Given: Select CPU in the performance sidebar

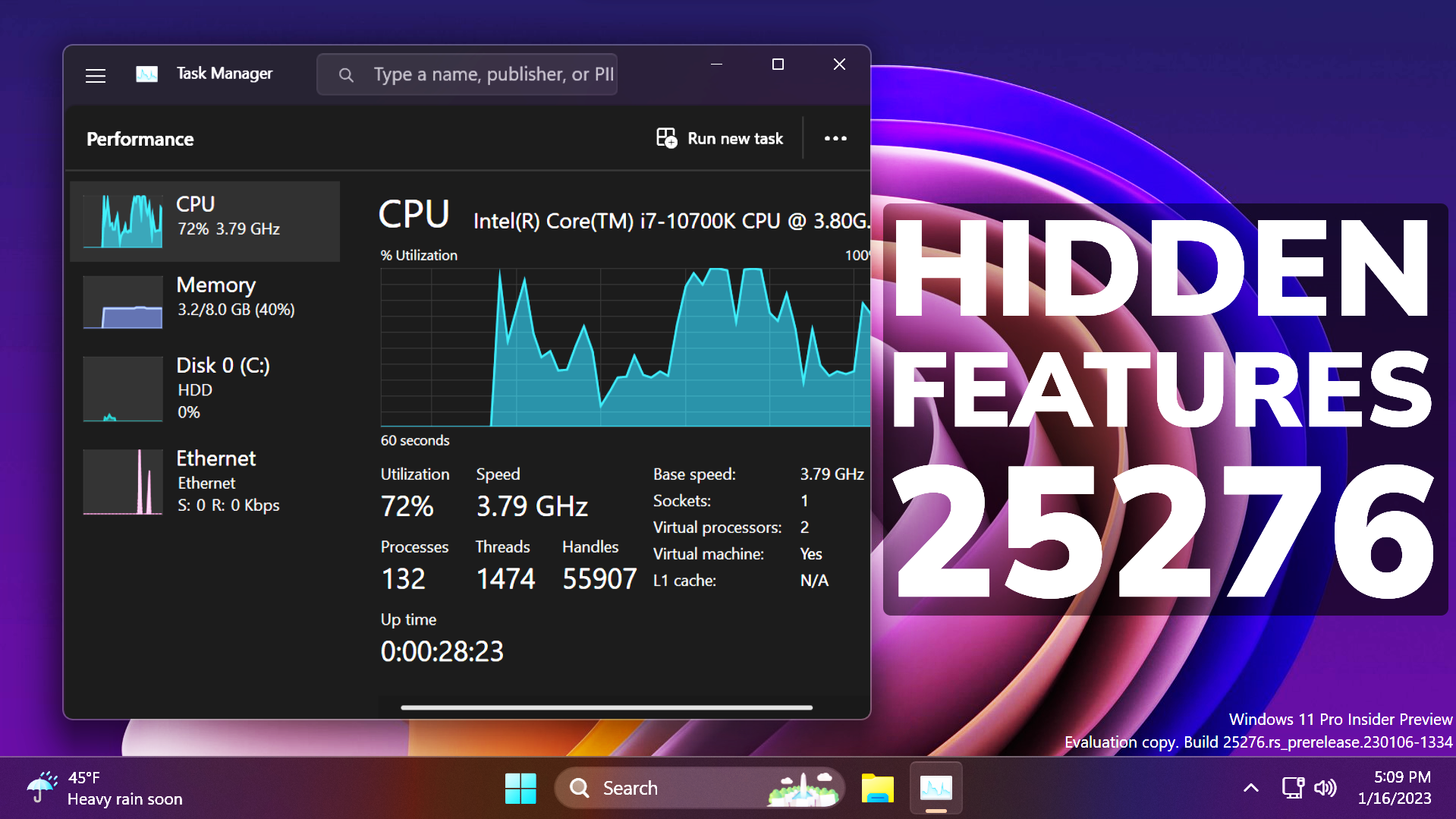Looking at the screenshot, I should (205, 221).
